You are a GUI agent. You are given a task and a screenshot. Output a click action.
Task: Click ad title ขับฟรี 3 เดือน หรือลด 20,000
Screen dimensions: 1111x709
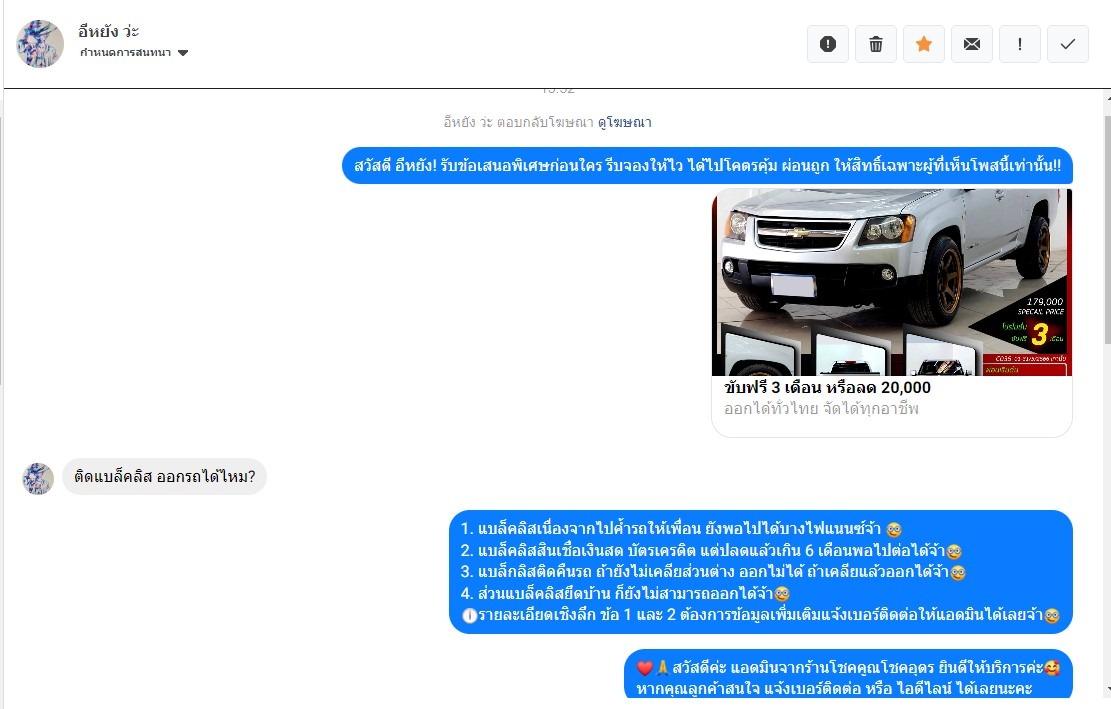pos(827,387)
